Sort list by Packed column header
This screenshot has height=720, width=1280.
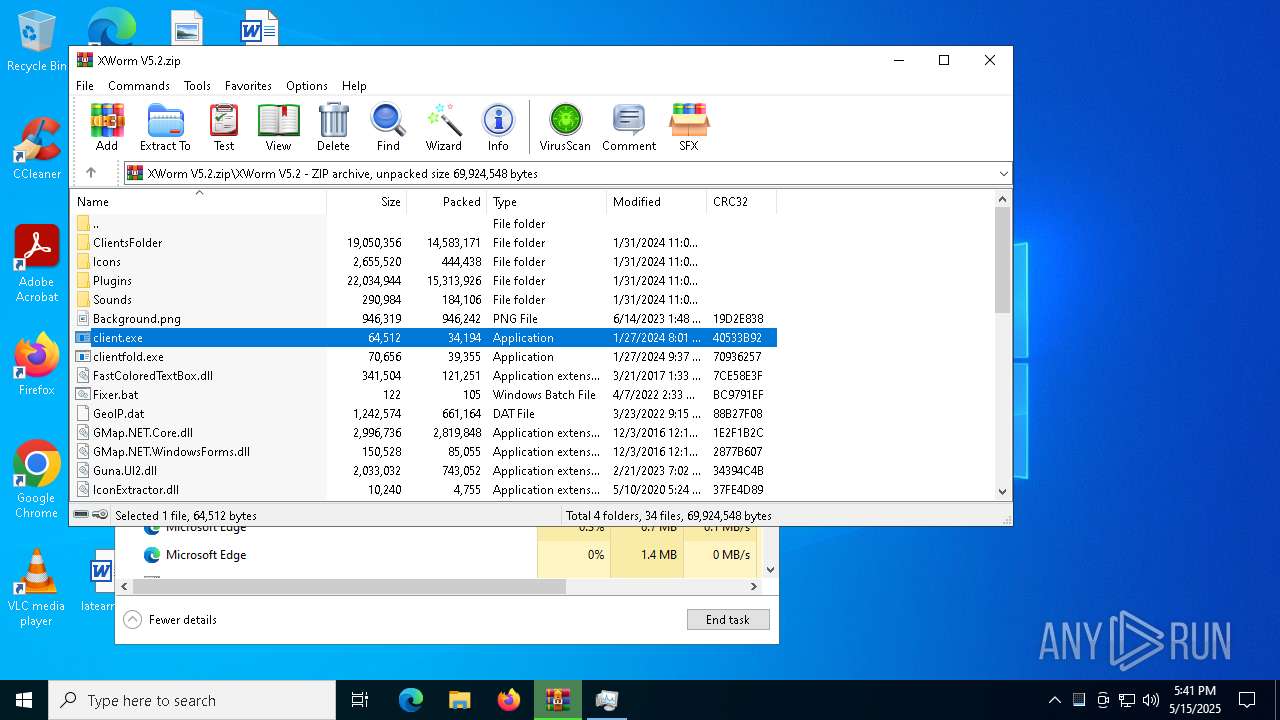(x=447, y=201)
